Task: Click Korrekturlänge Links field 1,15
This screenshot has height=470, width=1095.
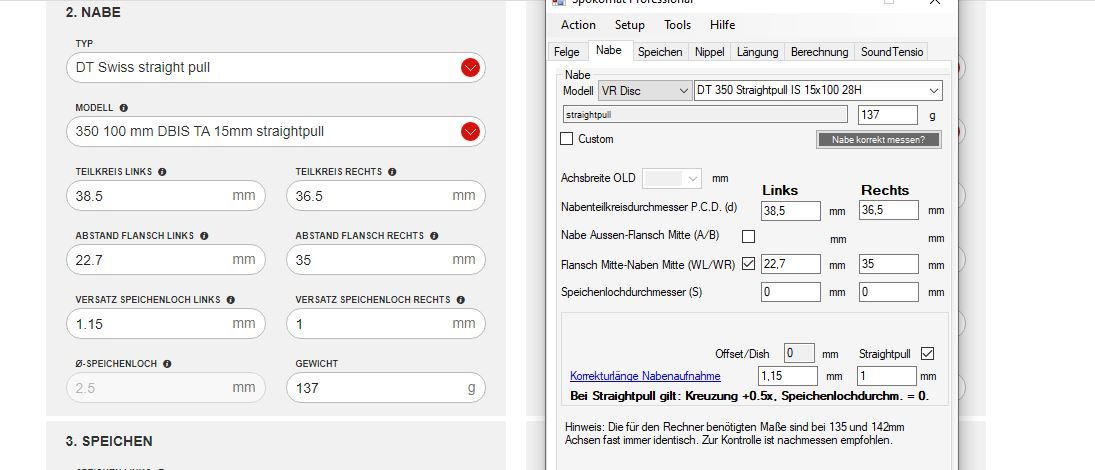Action: 788,376
